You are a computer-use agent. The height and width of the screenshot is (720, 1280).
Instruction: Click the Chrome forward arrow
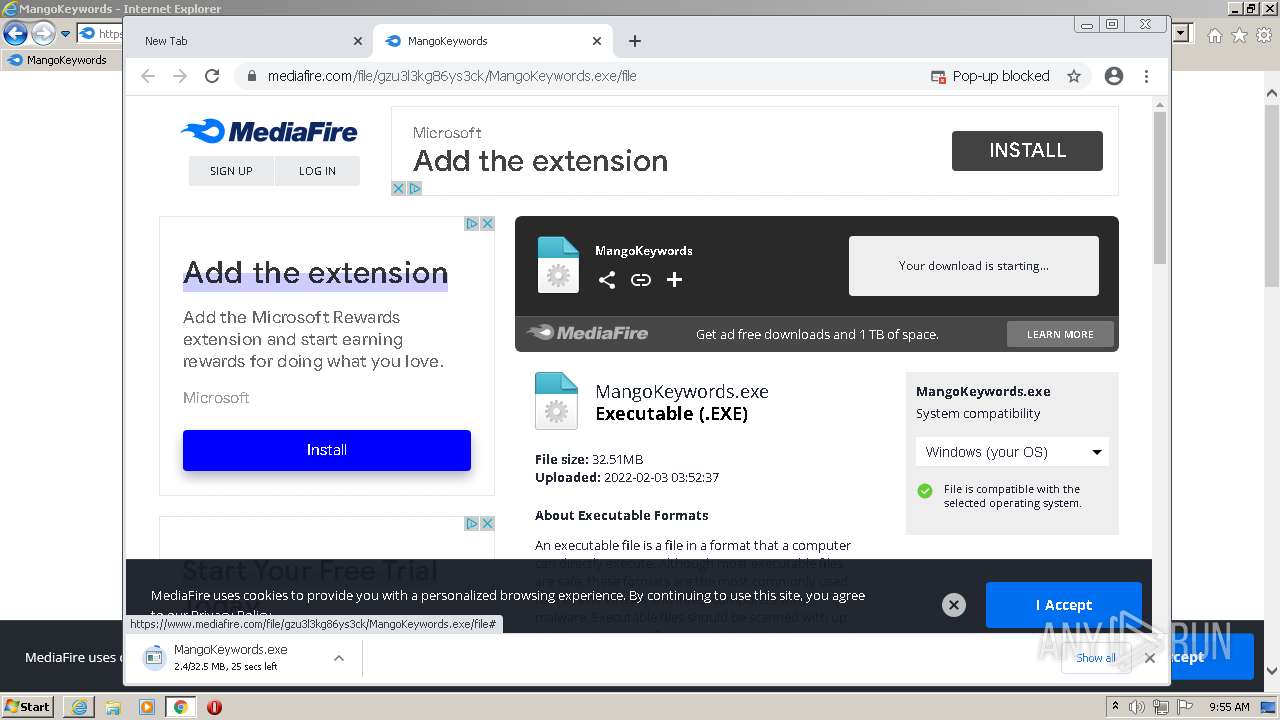[180, 76]
